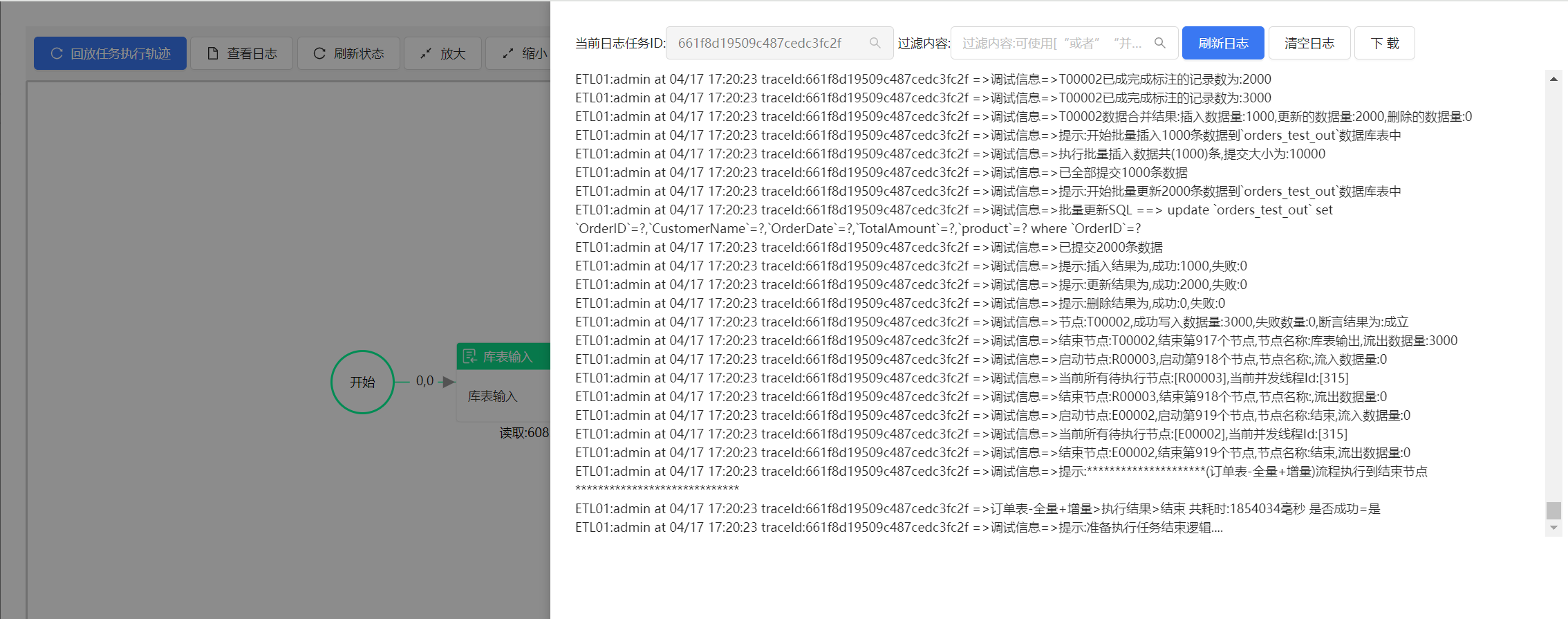
Task: Click the log scrollbar up arrow
Action: 1553,78
